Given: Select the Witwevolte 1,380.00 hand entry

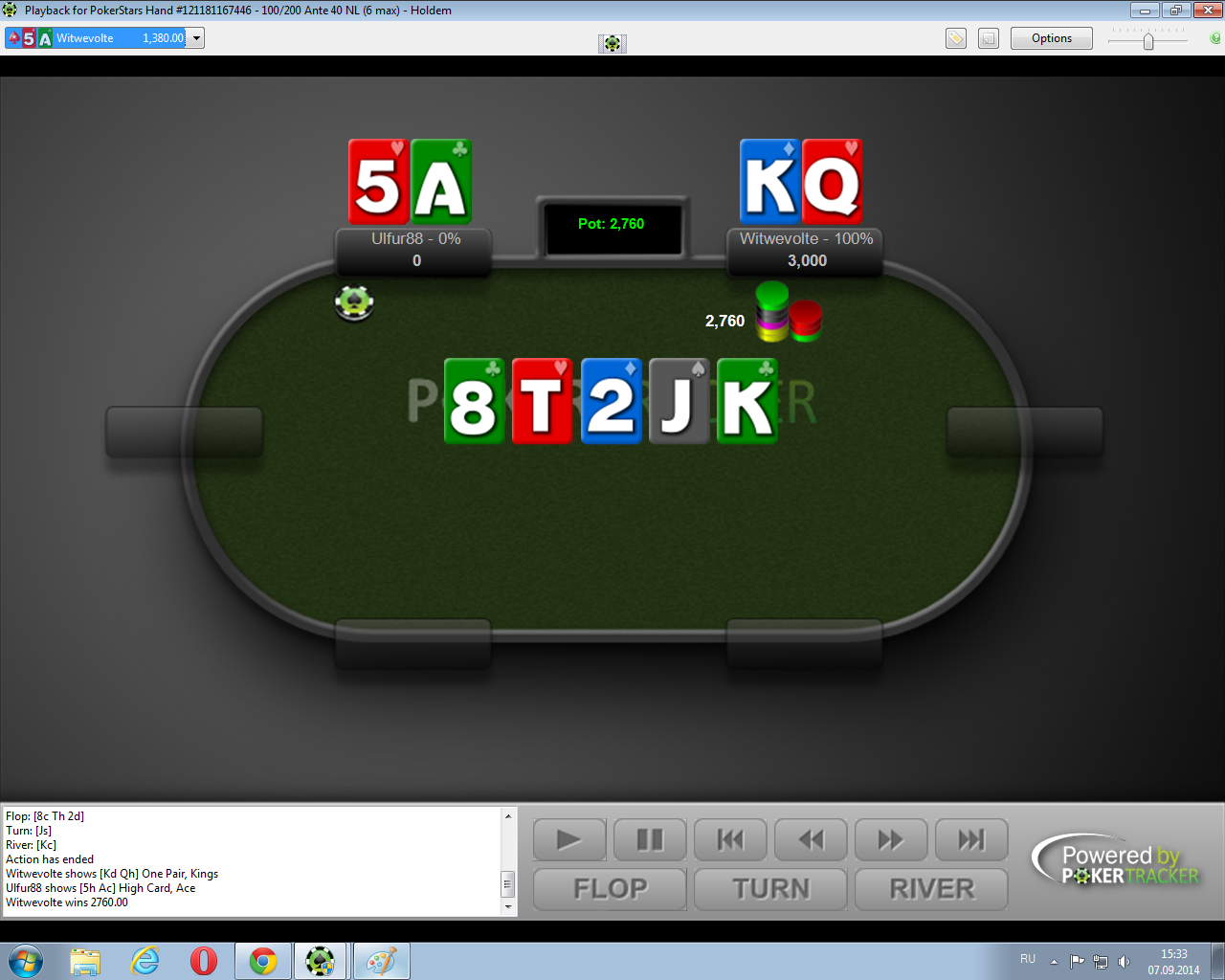Looking at the screenshot, I should click(x=97, y=38).
